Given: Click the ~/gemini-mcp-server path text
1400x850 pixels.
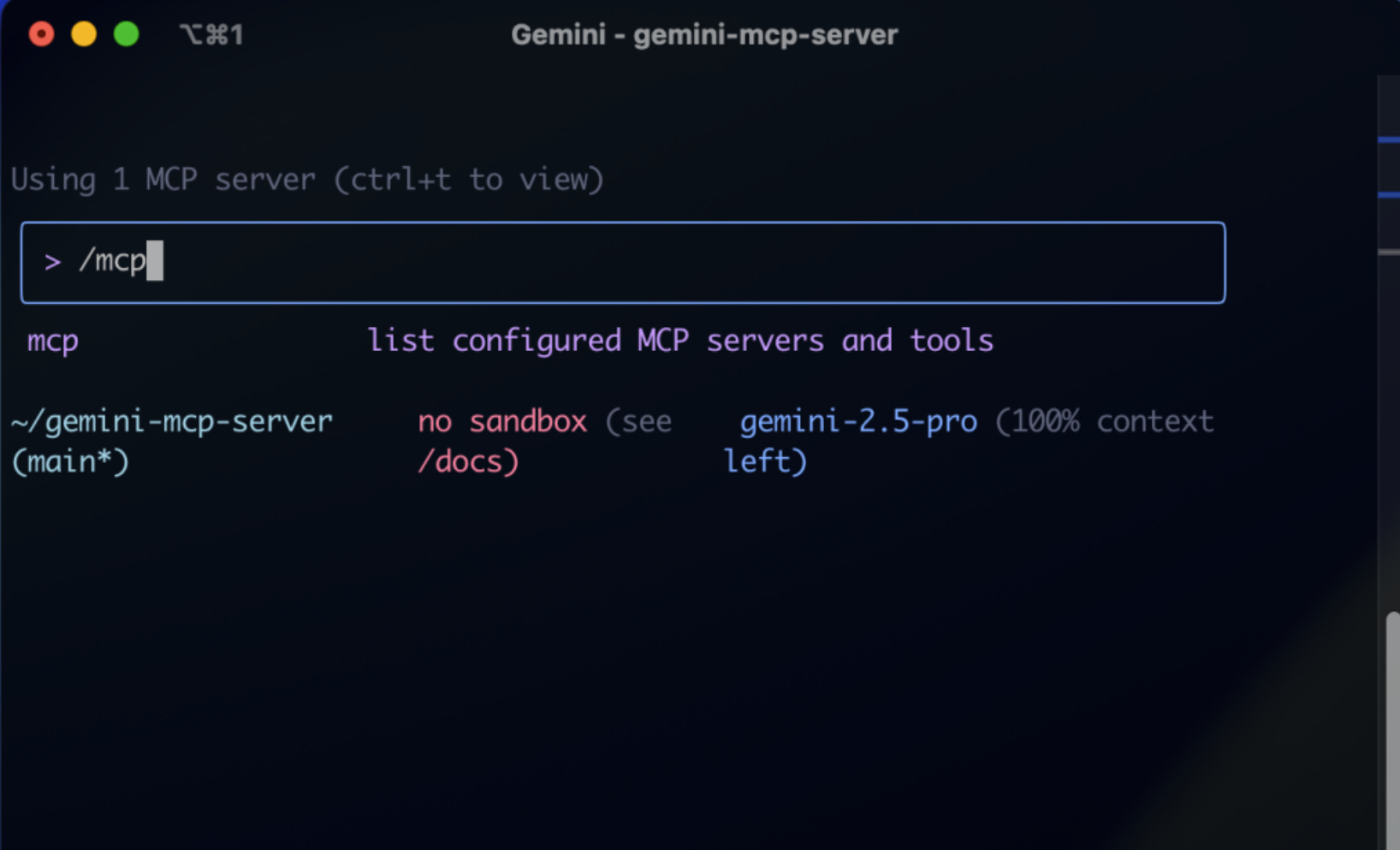Looking at the screenshot, I should tap(172, 421).
